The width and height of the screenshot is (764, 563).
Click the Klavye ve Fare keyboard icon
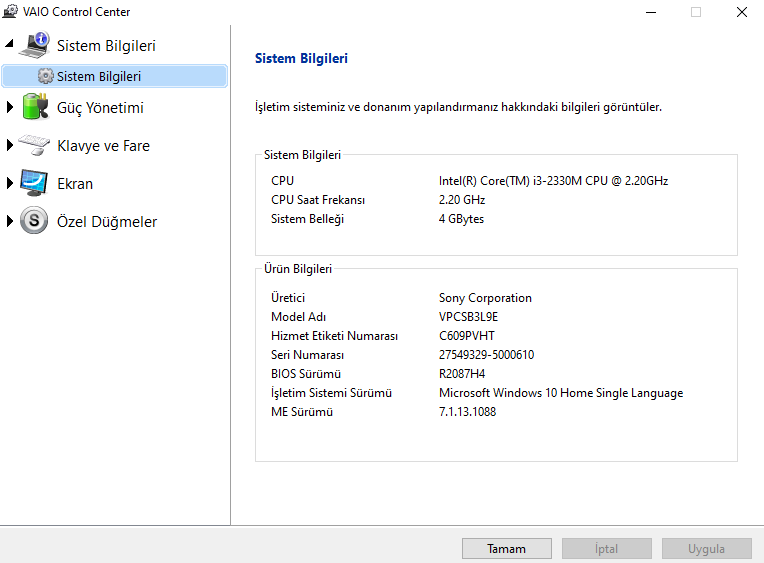point(34,145)
